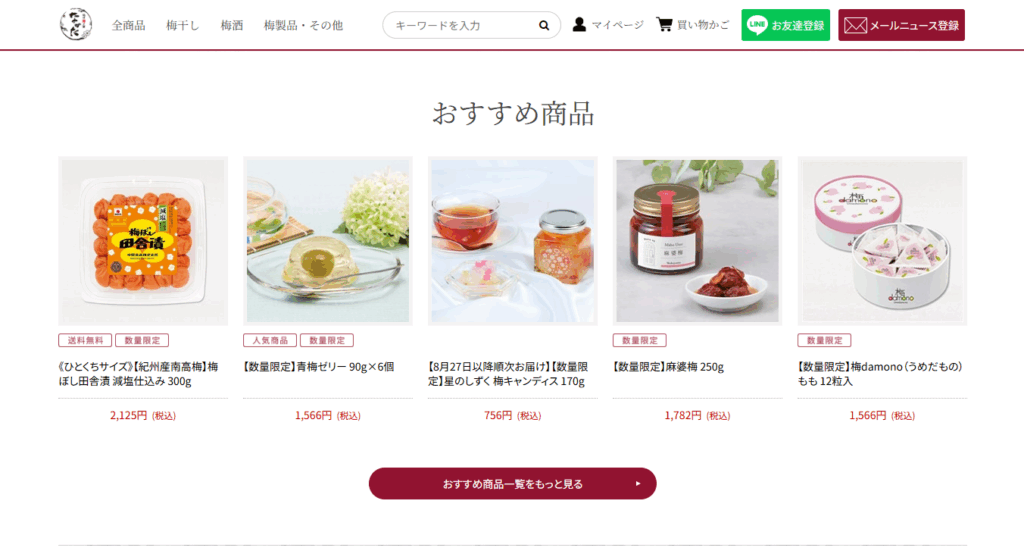Click the round shop logo icon
This screenshot has width=1024, height=554.
click(x=76, y=25)
